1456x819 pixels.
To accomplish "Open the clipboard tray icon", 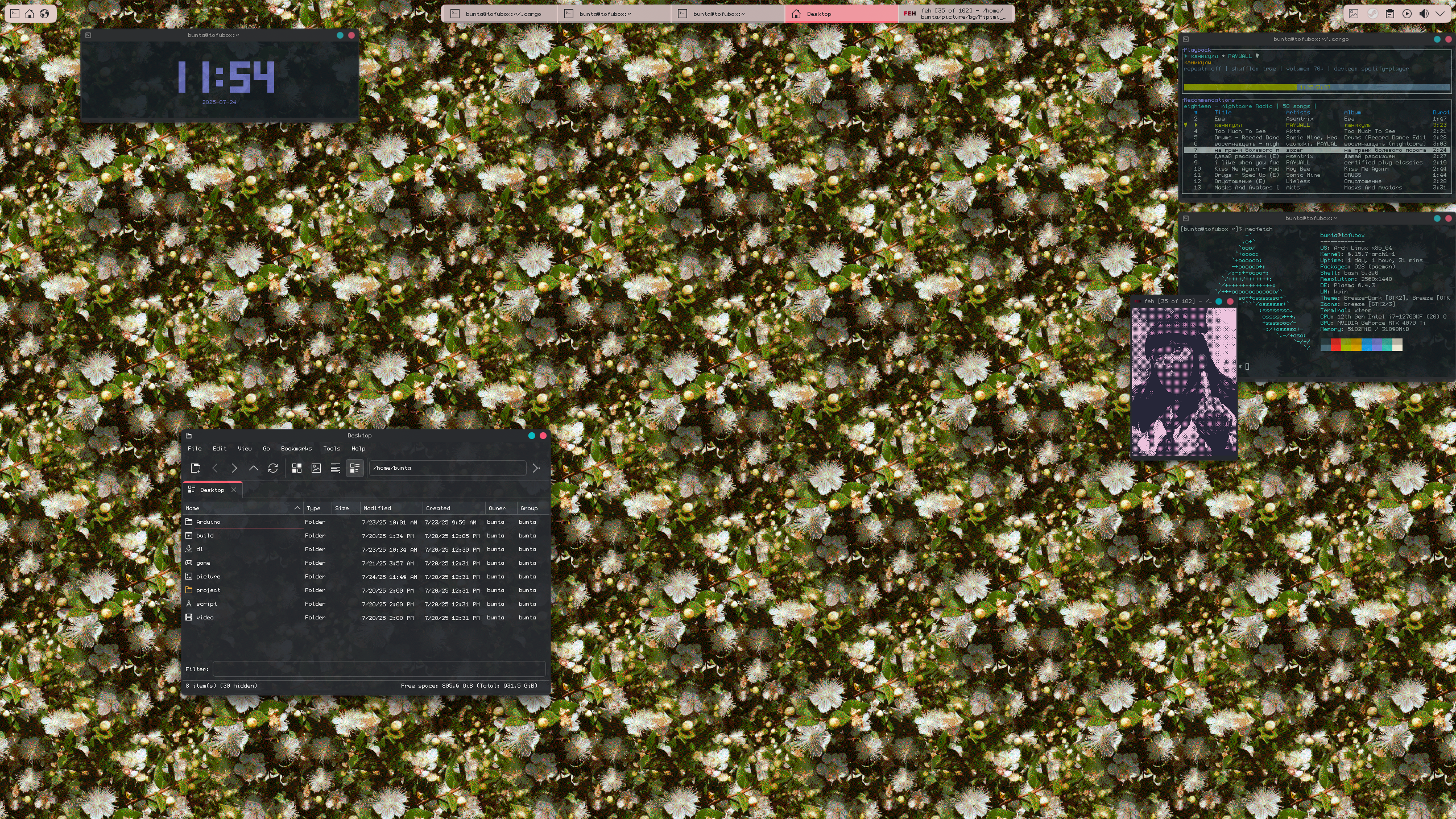I will click(1390, 14).
